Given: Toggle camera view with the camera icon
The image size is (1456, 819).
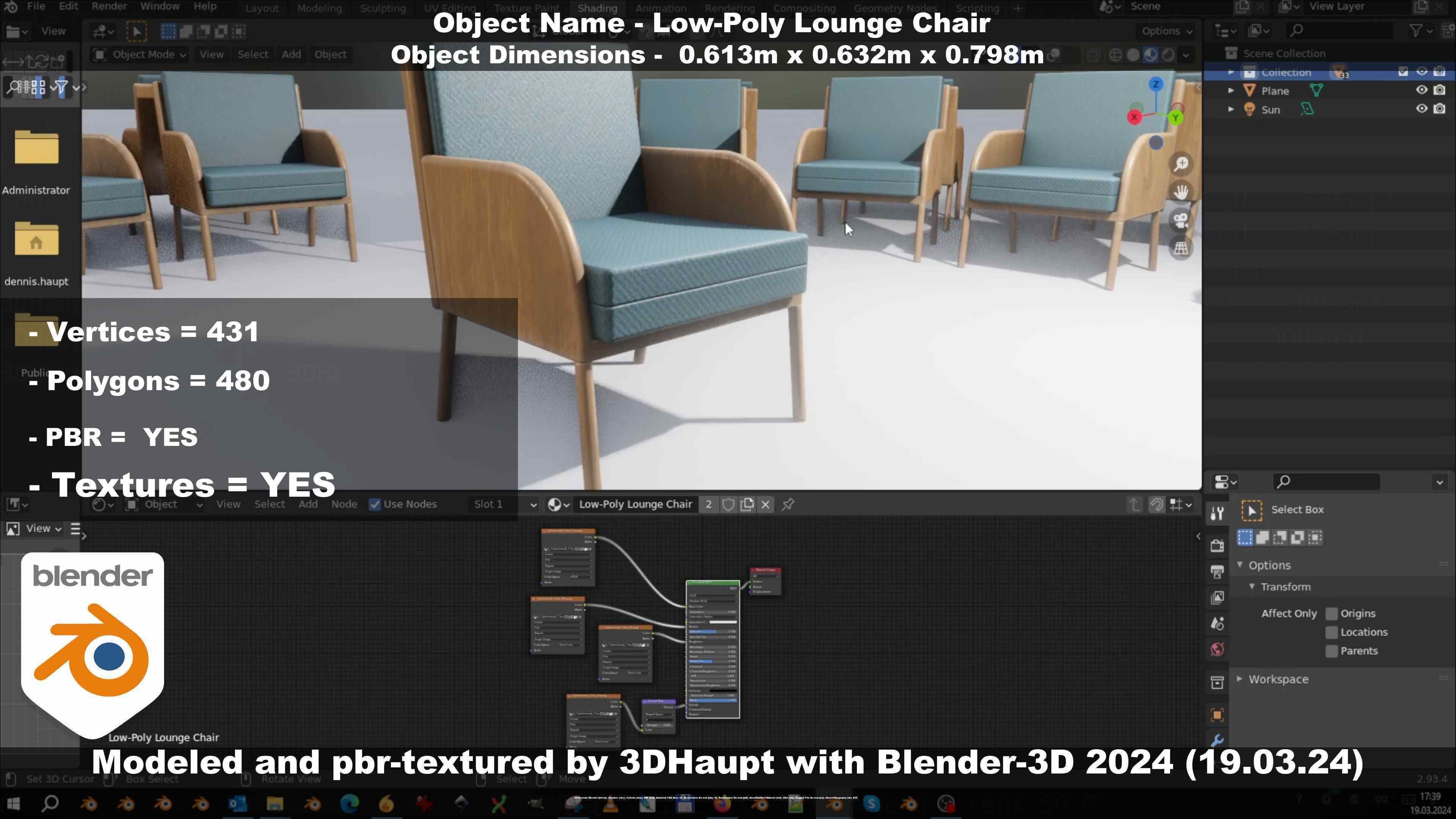Looking at the screenshot, I should tap(1181, 220).
